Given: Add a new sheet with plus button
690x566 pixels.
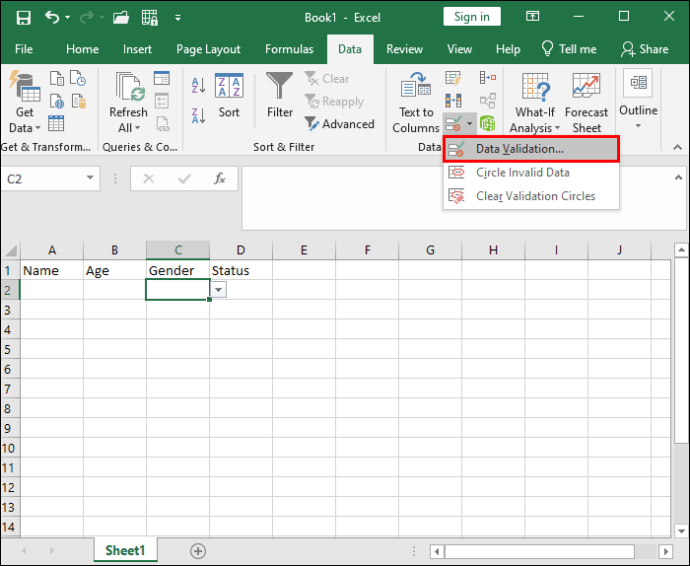Looking at the screenshot, I should [x=198, y=551].
